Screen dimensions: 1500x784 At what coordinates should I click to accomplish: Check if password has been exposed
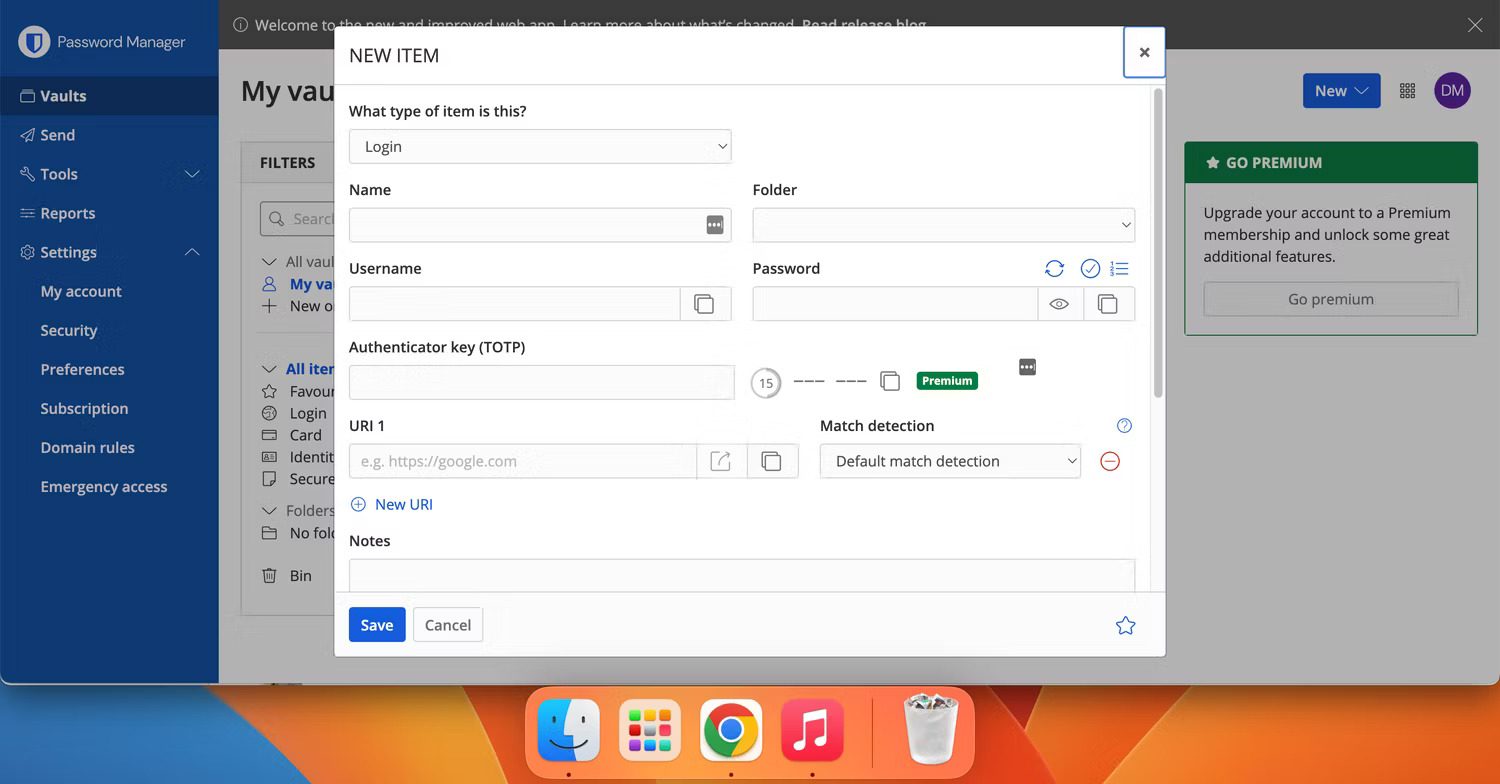1090,268
